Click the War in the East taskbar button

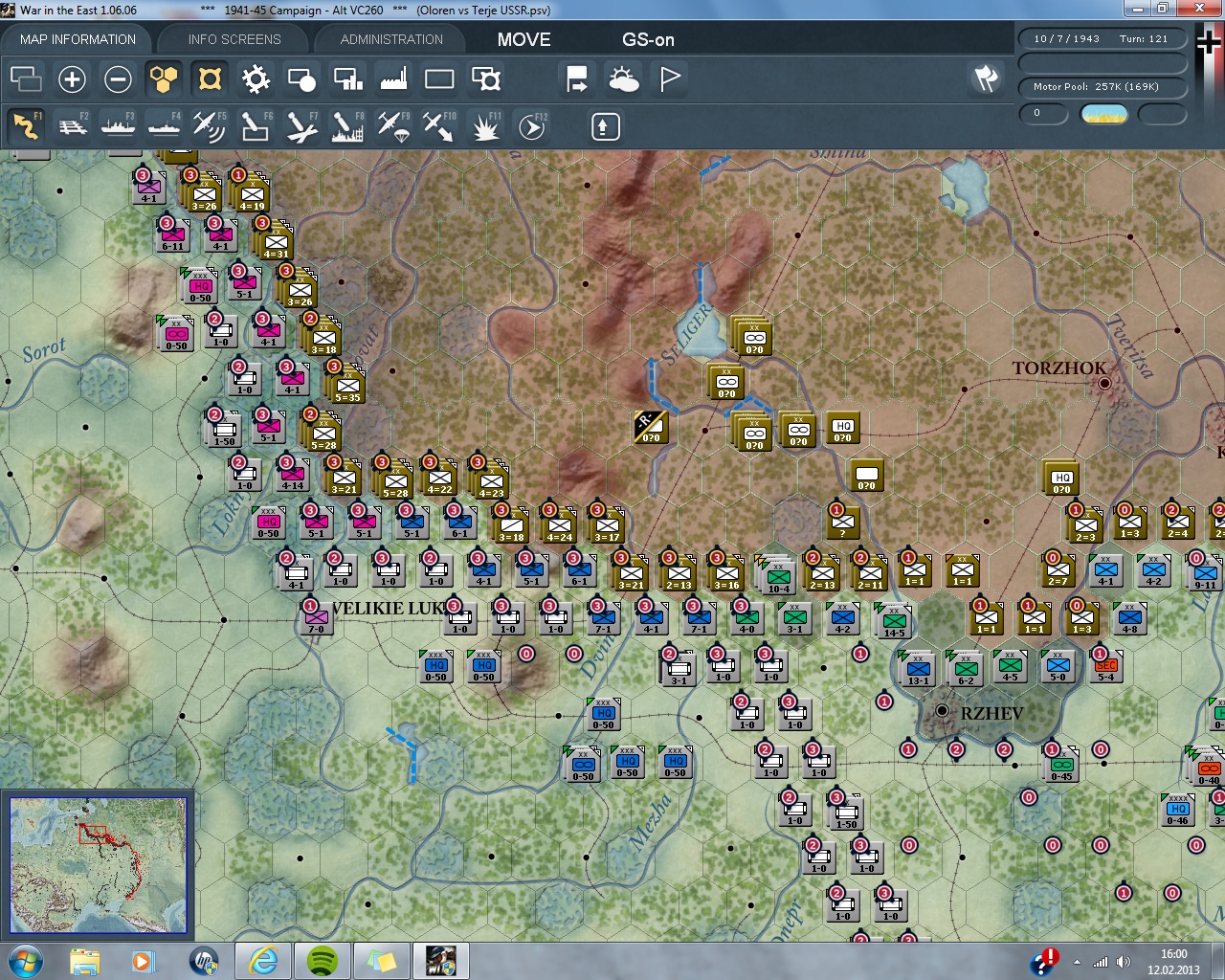point(441,961)
